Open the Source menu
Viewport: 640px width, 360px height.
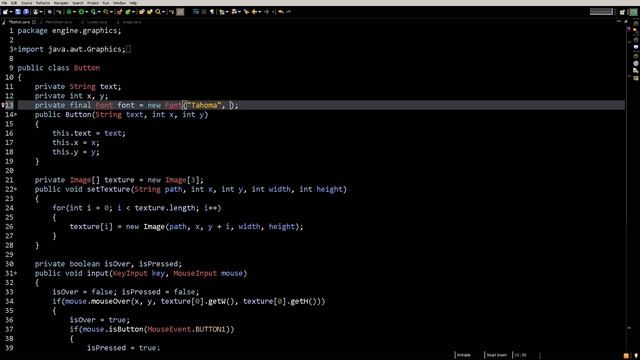pos(27,3)
